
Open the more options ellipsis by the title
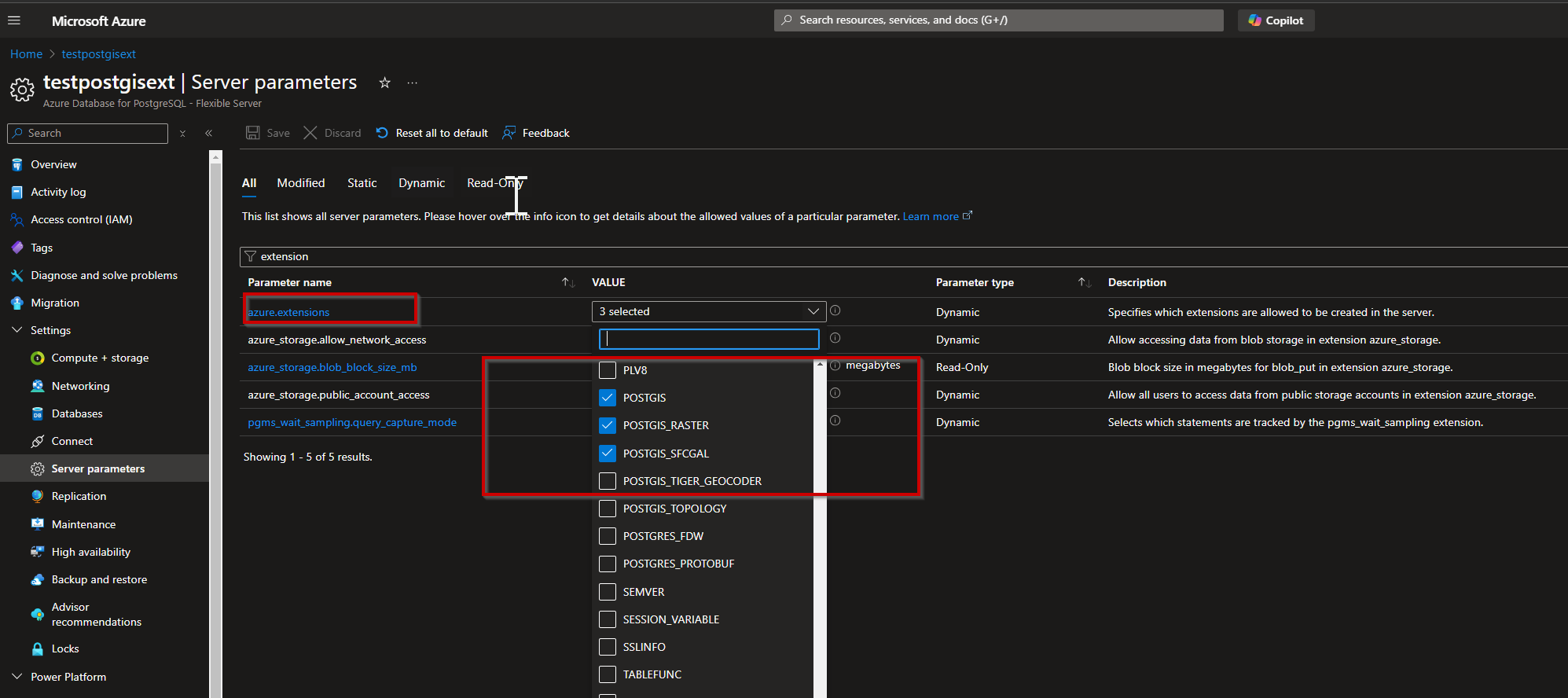click(x=413, y=83)
